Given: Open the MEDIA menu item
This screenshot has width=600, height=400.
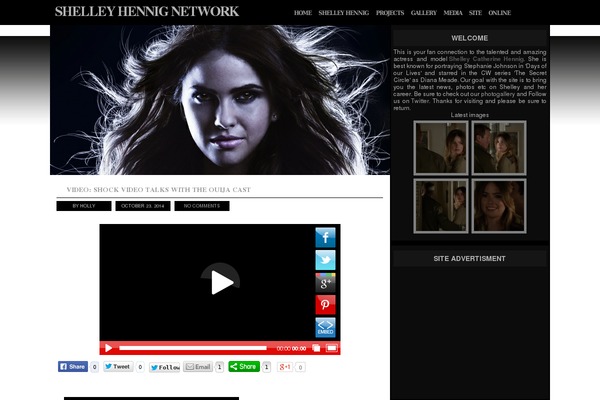Looking at the screenshot, I should click(453, 13).
